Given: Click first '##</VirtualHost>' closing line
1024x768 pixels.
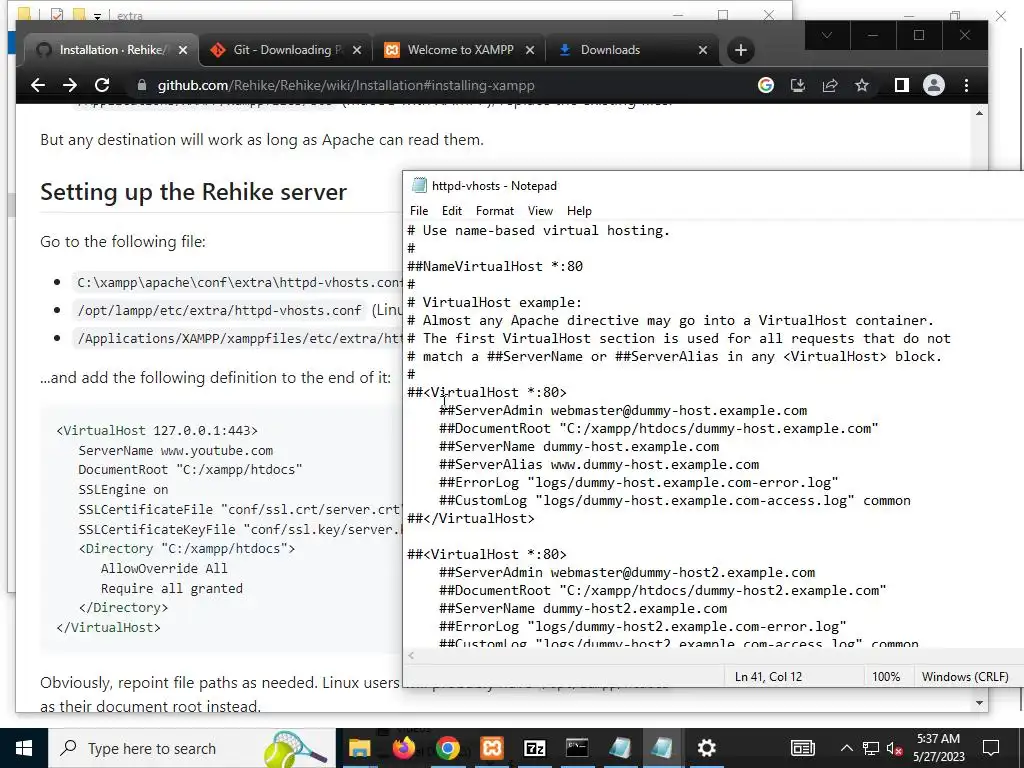Looking at the screenshot, I should (x=471, y=519).
